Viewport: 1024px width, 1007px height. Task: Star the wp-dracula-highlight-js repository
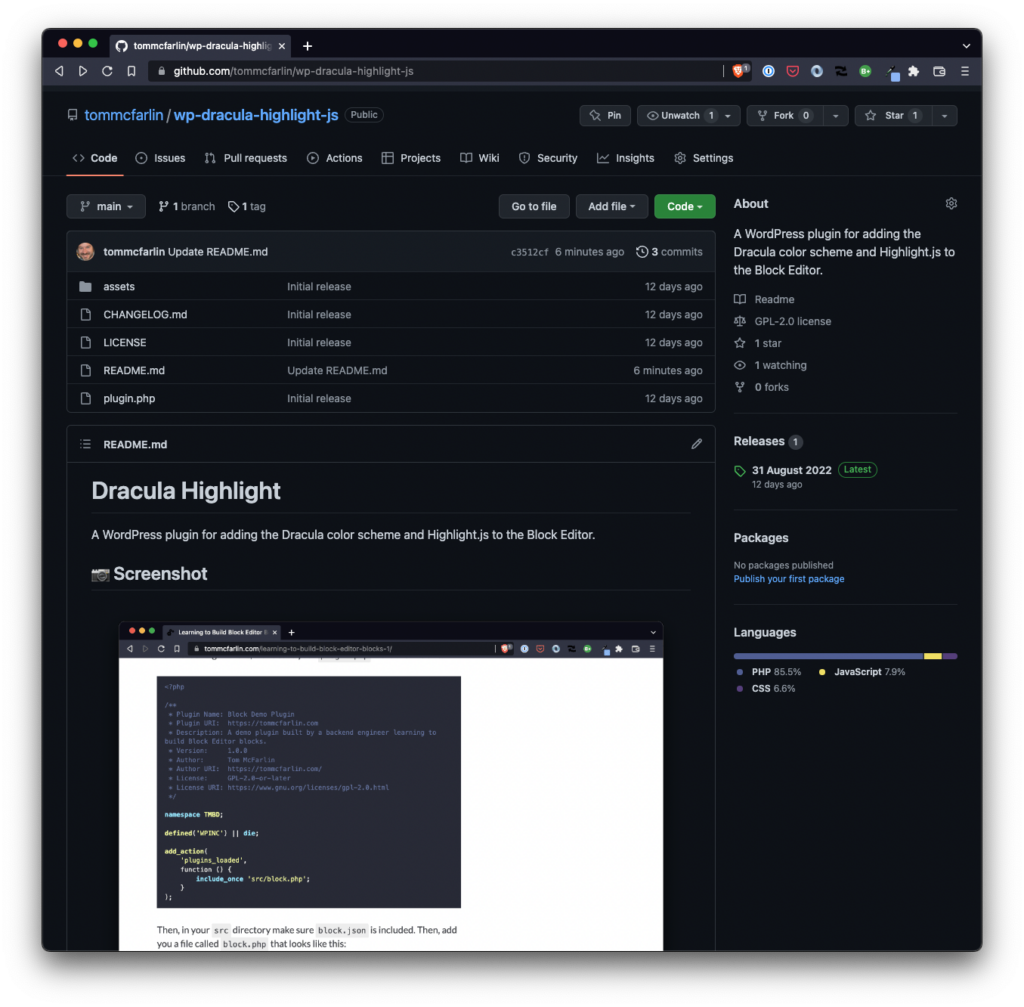coord(893,116)
